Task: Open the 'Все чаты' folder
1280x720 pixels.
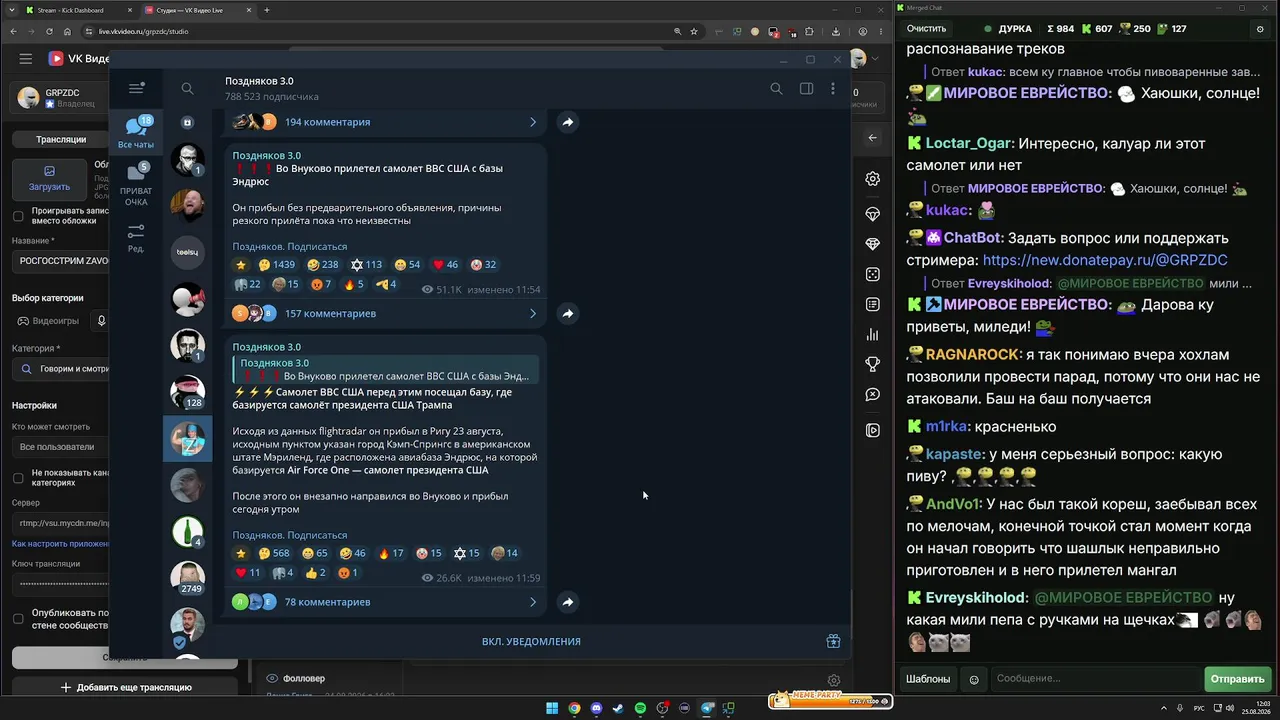Action: coord(136,133)
